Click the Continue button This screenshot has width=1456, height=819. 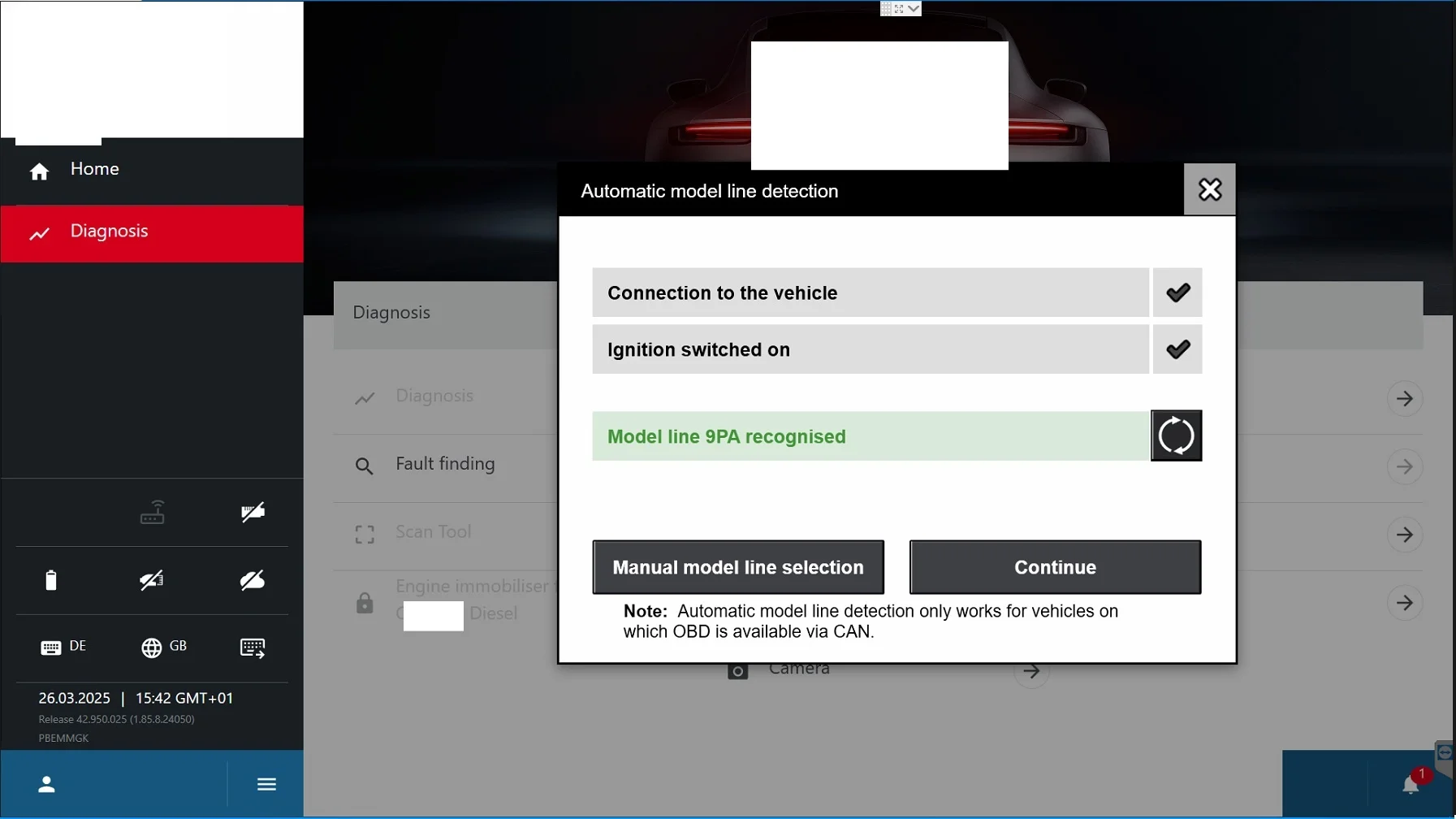pyautogui.click(x=1055, y=567)
